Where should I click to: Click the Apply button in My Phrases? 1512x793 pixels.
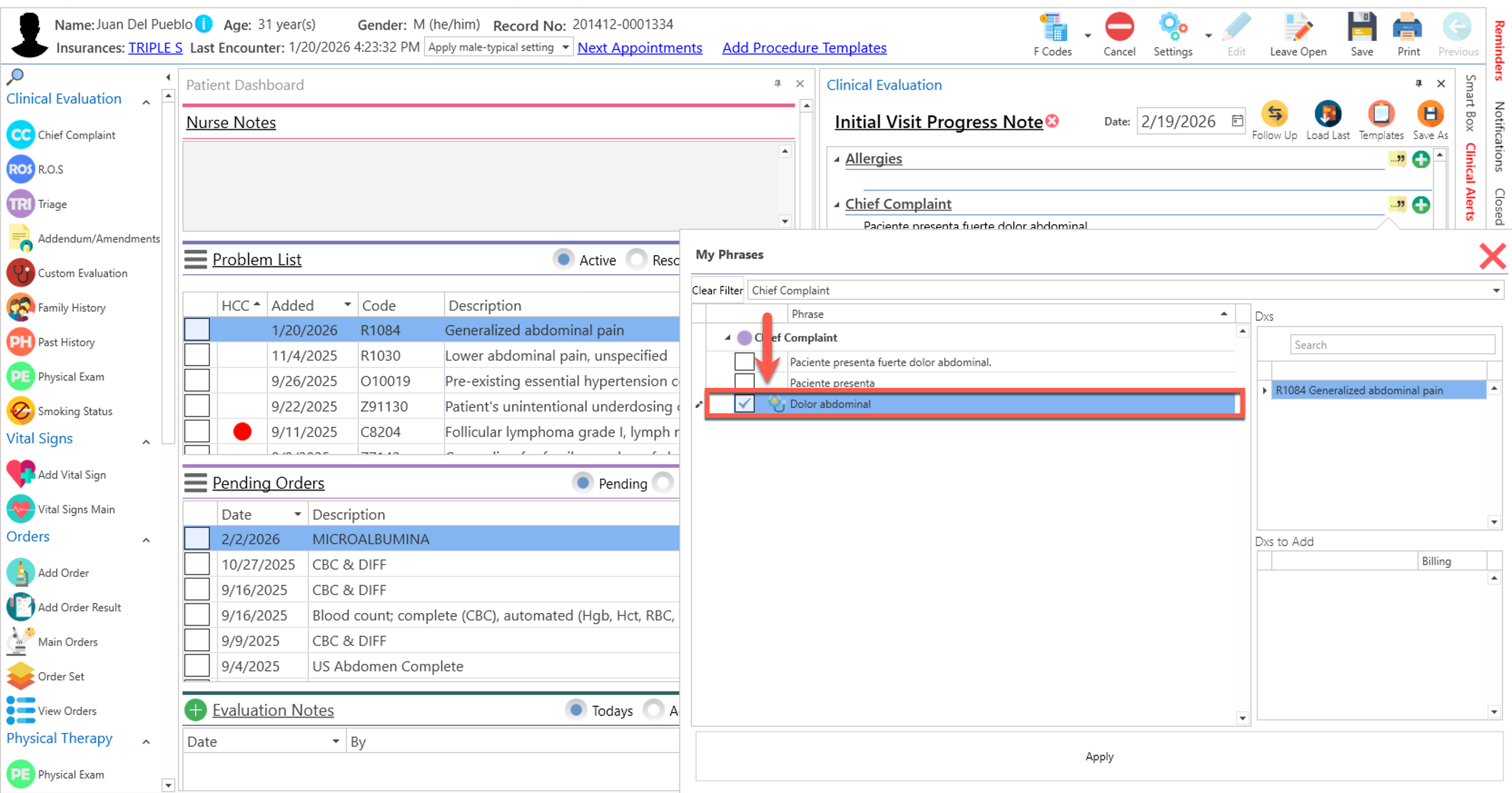point(1099,756)
